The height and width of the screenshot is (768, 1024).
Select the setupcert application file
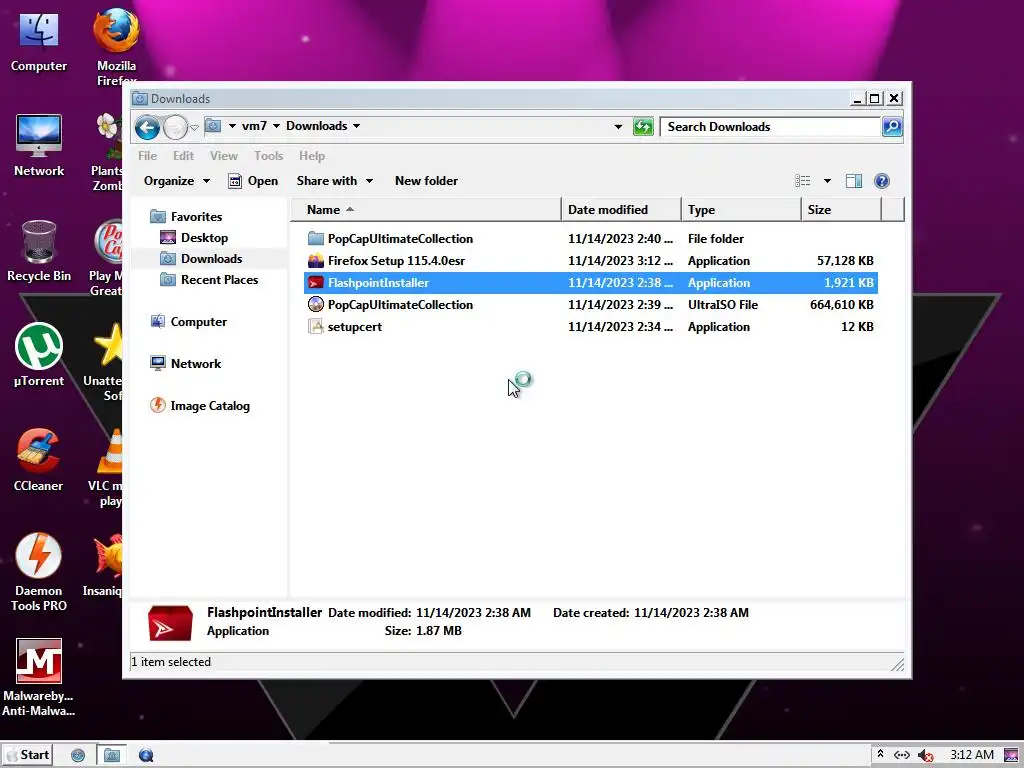[591, 327]
